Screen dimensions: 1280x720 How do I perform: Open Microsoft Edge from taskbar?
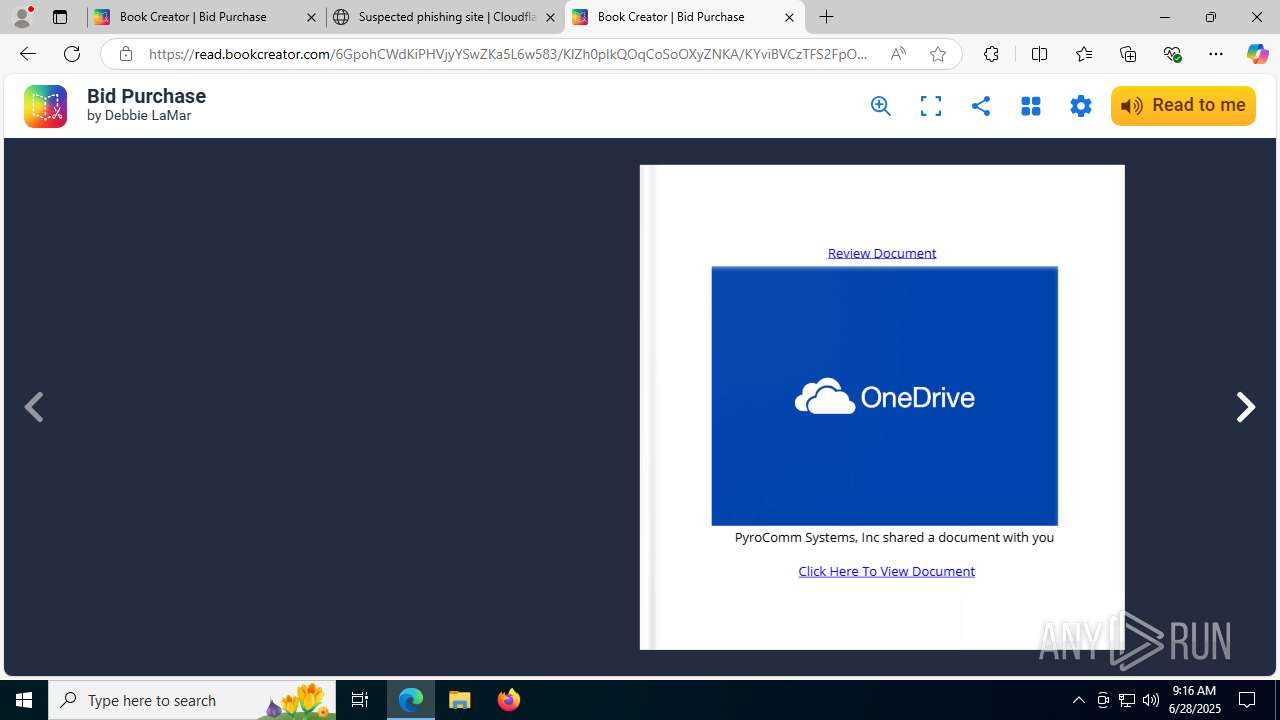click(x=411, y=700)
